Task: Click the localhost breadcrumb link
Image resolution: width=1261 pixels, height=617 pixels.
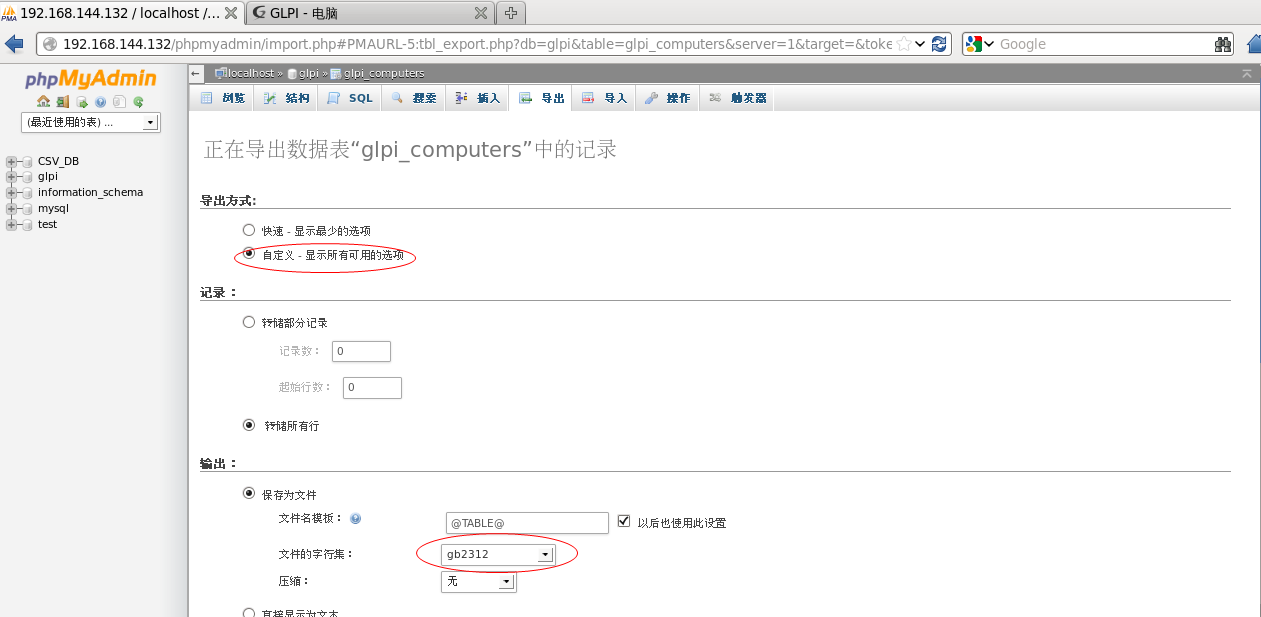Action: coord(250,73)
